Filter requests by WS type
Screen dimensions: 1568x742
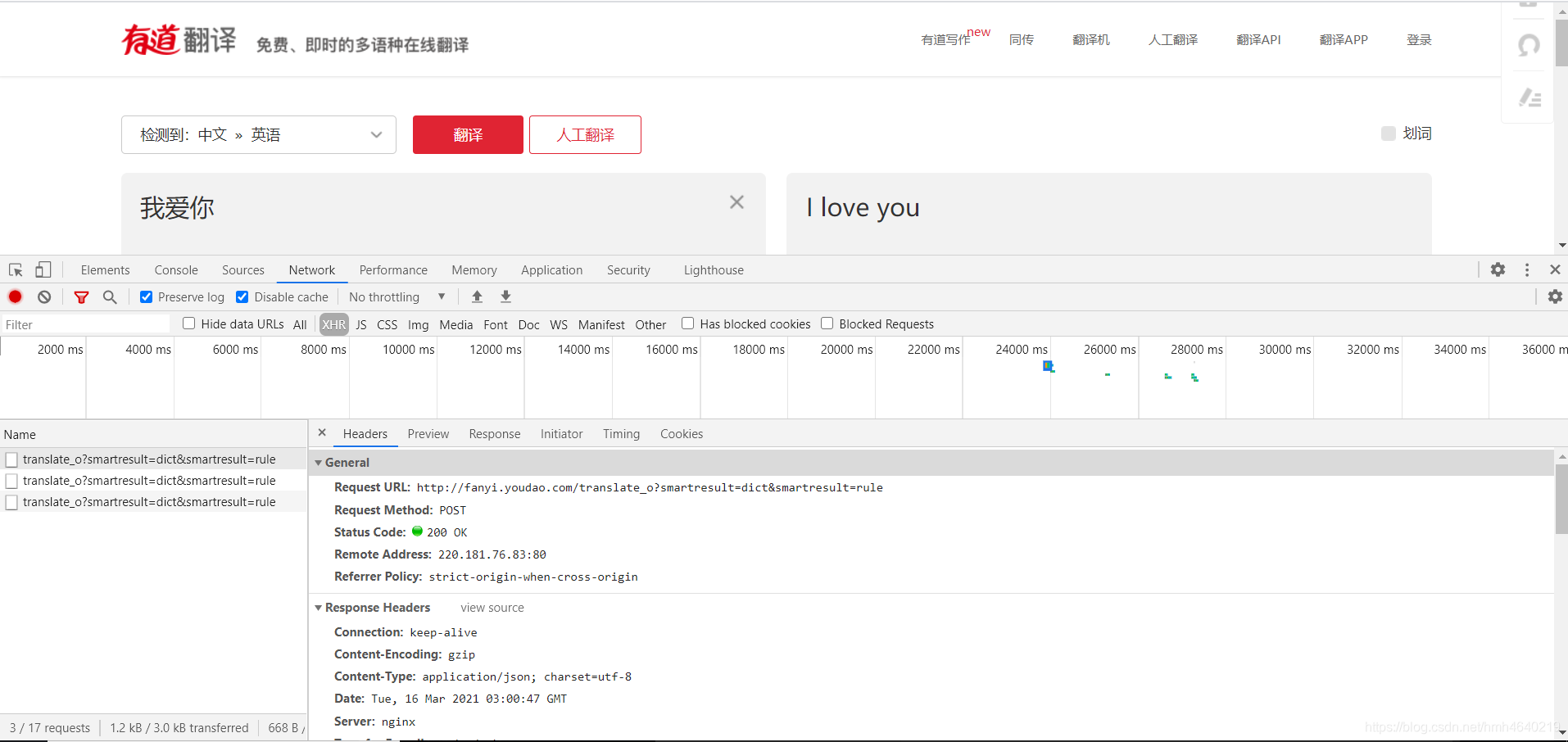point(559,324)
